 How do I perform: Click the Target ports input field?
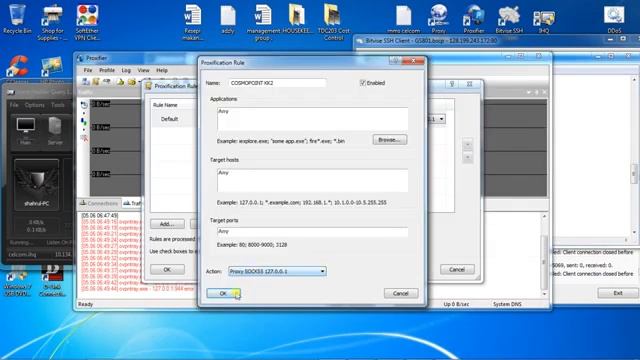312,232
